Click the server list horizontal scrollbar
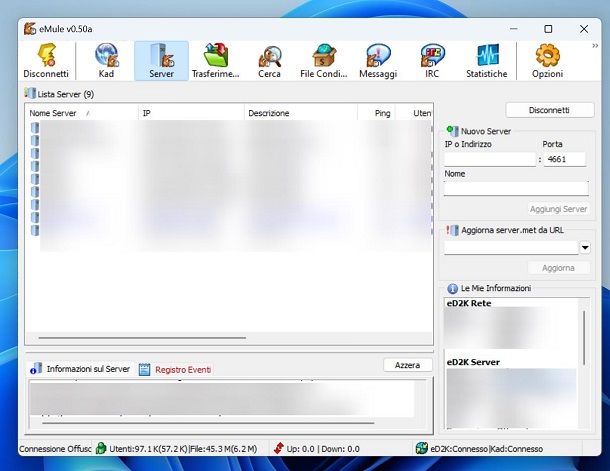 pyautogui.click(x=142, y=338)
